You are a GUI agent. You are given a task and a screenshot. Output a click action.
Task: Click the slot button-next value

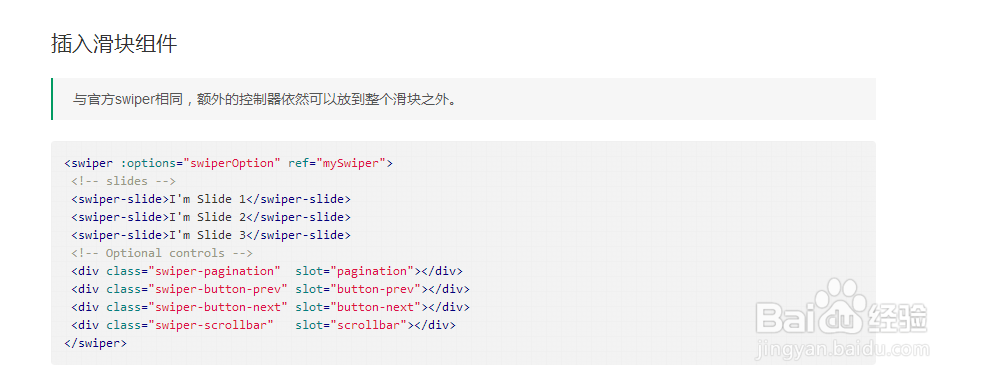click(376, 307)
